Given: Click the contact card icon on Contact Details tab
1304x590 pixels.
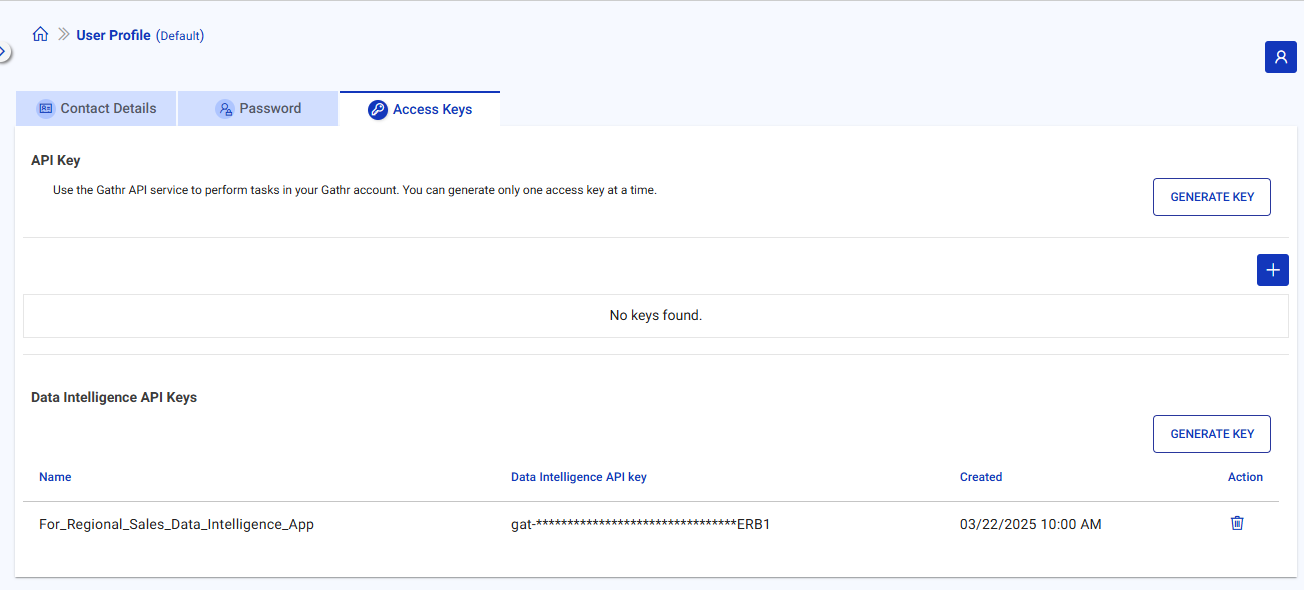Looking at the screenshot, I should pyautogui.click(x=45, y=108).
